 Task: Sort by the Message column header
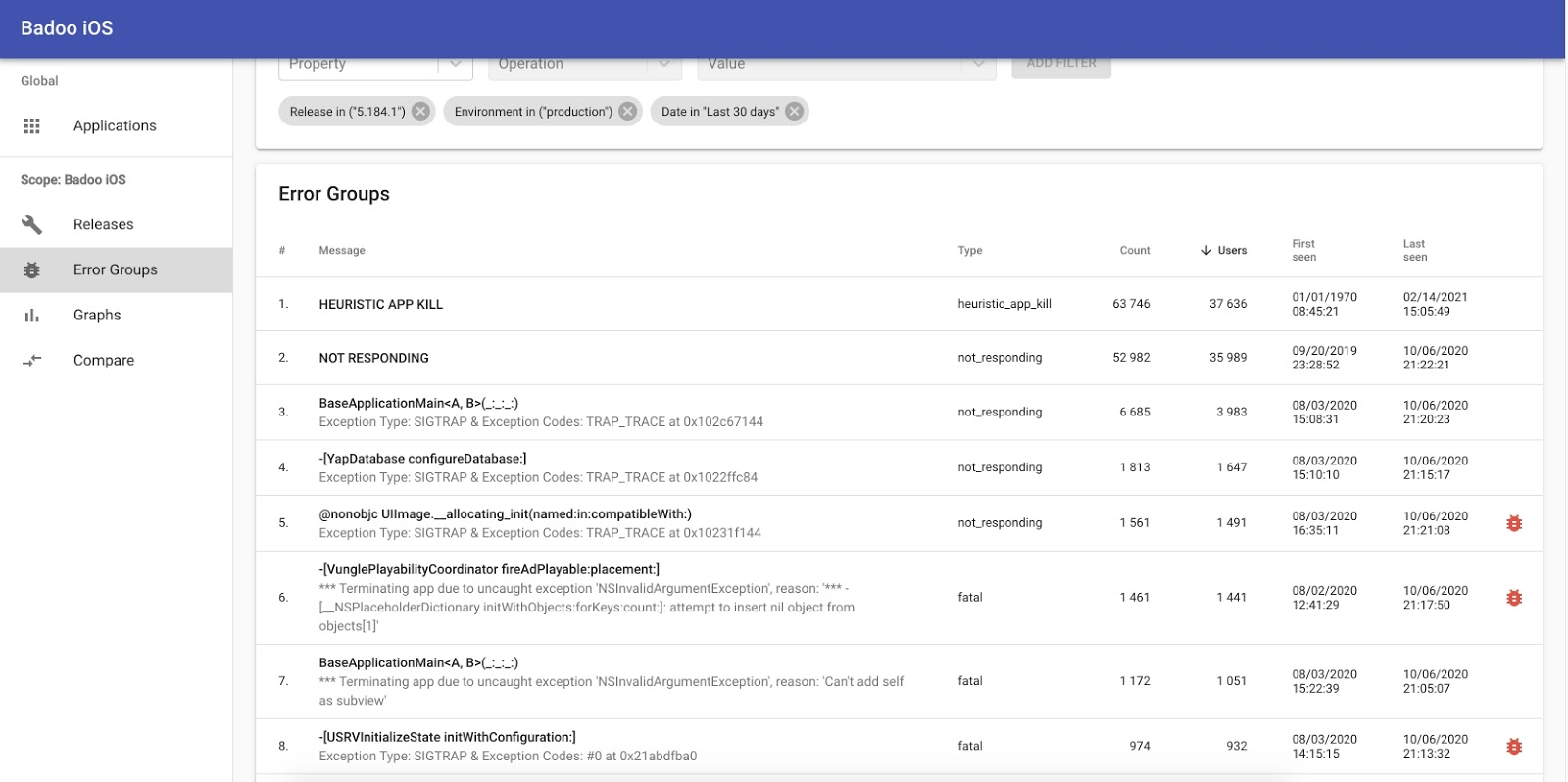click(x=342, y=250)
